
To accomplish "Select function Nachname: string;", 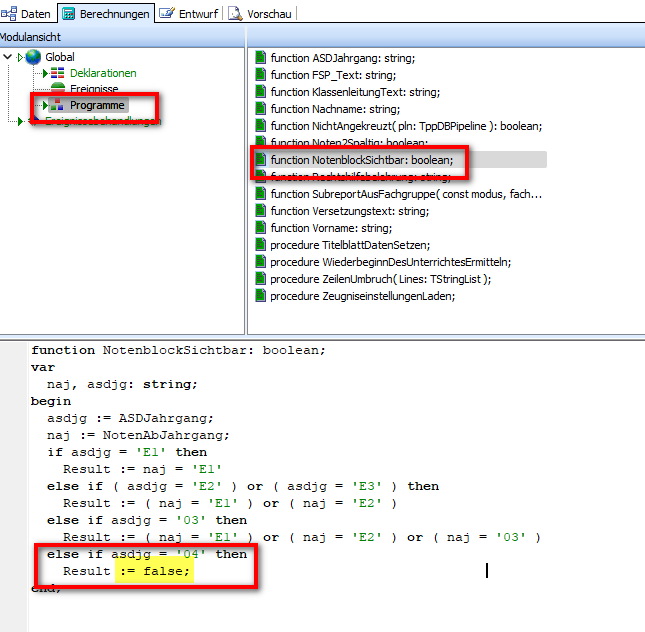I will click(x=335, y=109).
